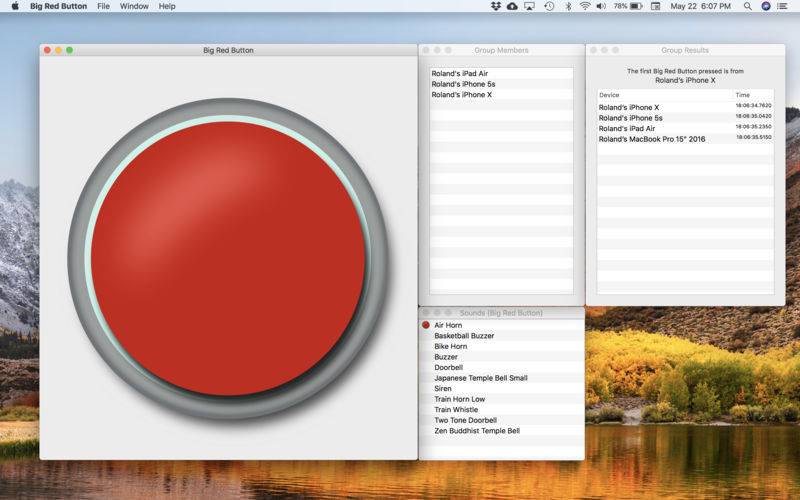Screen dimensions: 800x500
Task: Click the Siri icon in menu bar
Action: pos(765,6)
